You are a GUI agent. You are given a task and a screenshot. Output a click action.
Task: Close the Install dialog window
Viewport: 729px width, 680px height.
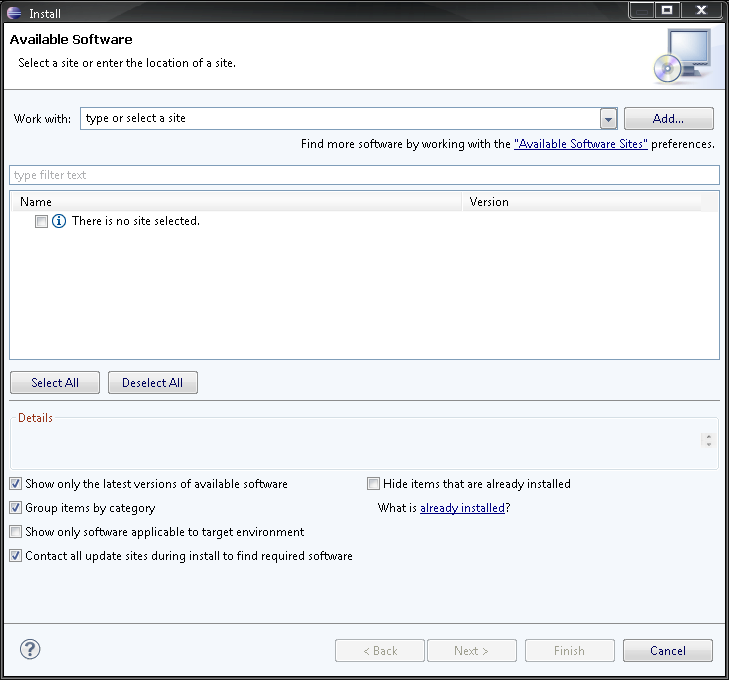point(701,10)
